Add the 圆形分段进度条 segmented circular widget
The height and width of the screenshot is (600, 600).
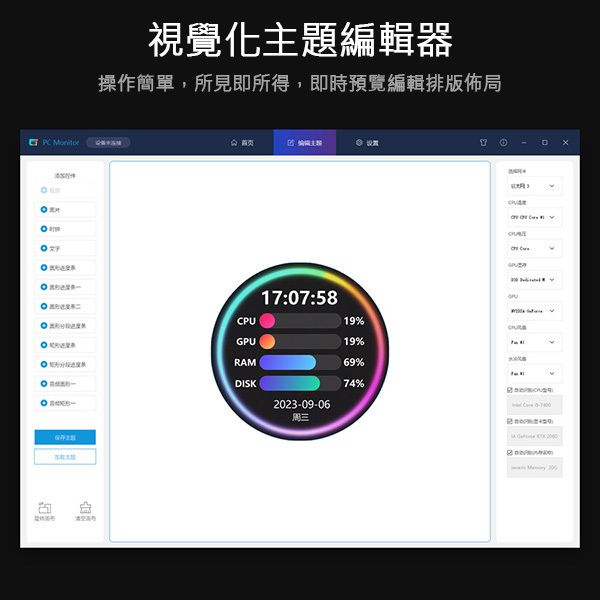(x=65, y=326)
